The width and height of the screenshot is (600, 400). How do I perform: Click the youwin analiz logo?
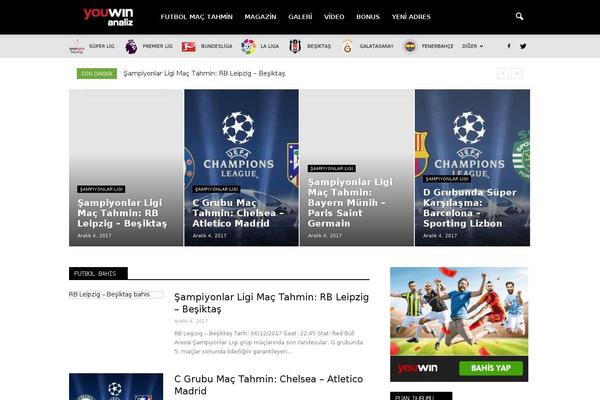(x=108, y=16)
